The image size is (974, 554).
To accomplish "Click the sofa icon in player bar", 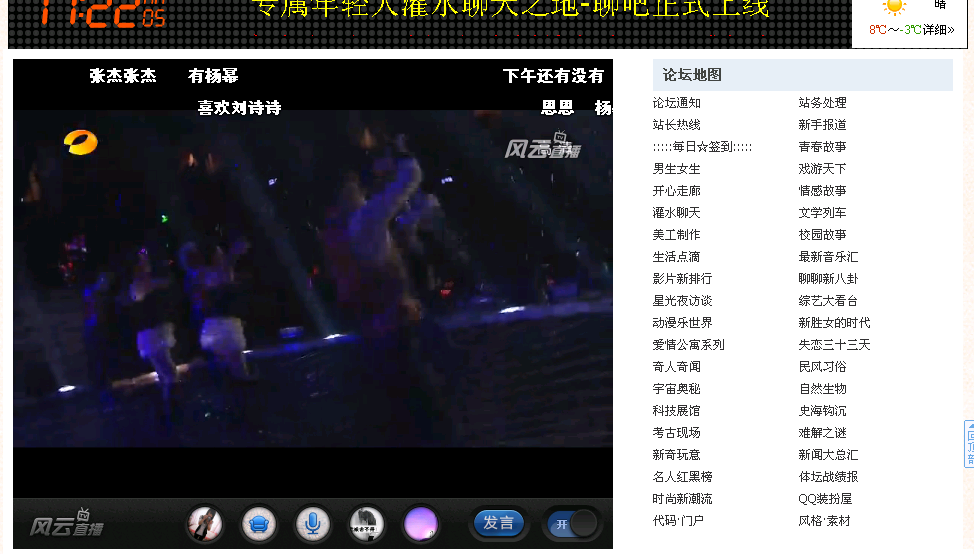I will tap(259, 523).
